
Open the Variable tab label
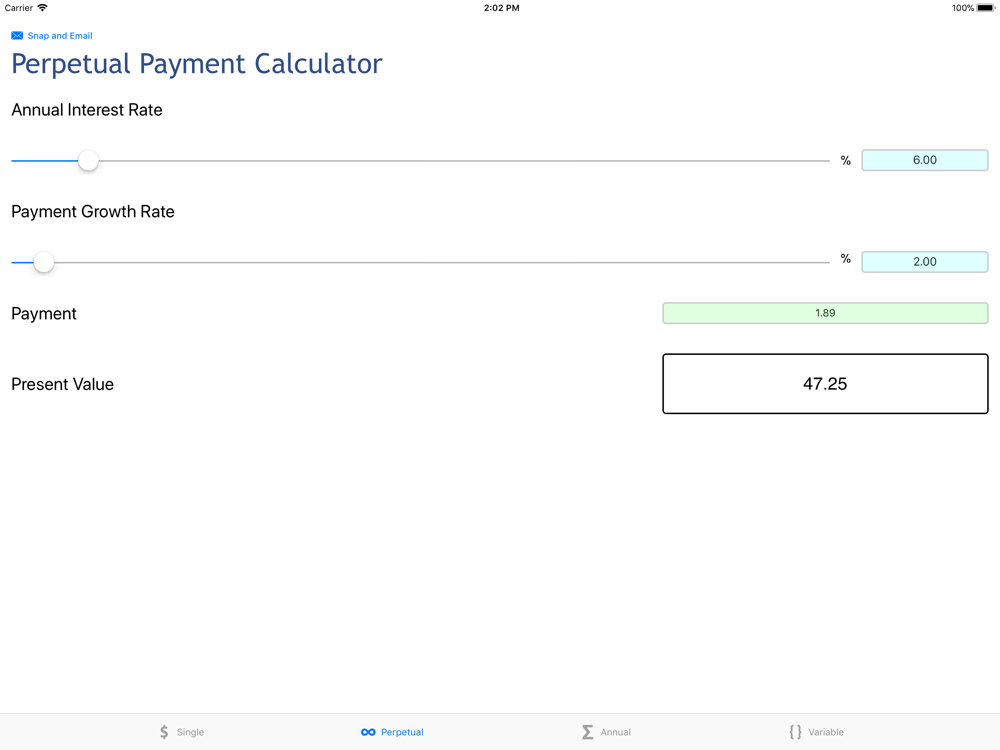pos(826,732)
